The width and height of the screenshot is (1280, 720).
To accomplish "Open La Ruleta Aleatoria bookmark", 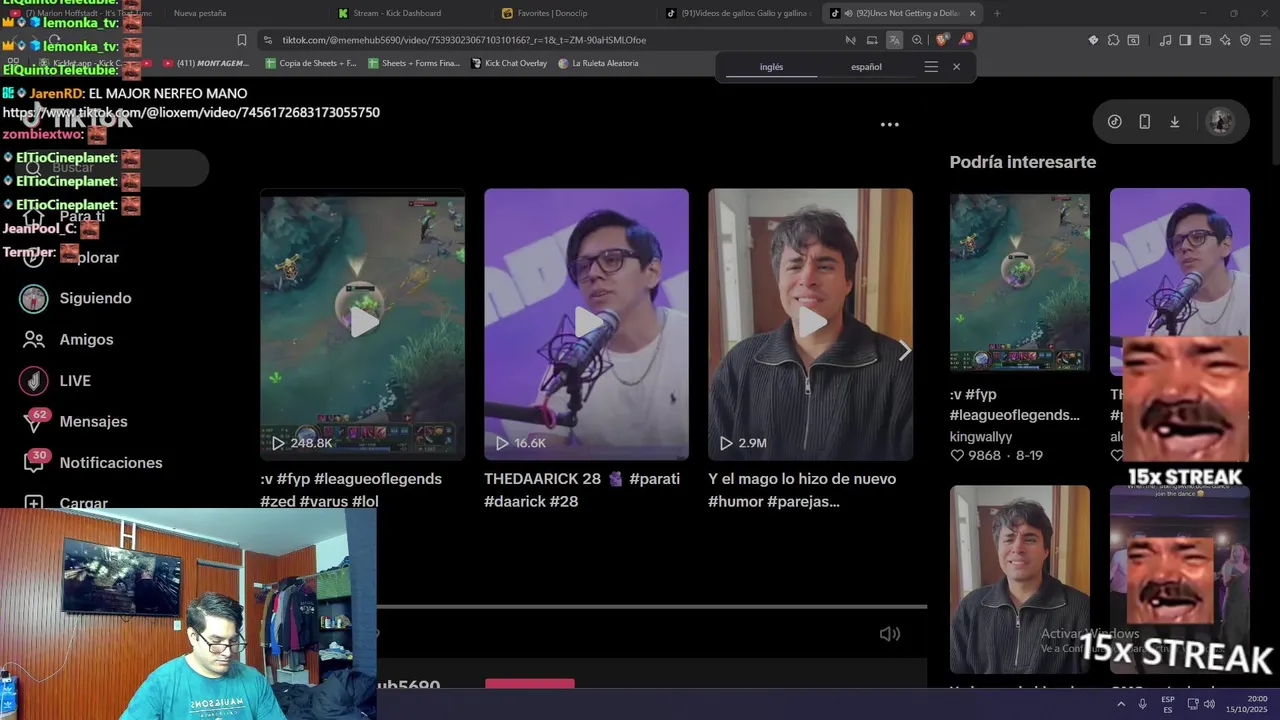I will [598, 63].
